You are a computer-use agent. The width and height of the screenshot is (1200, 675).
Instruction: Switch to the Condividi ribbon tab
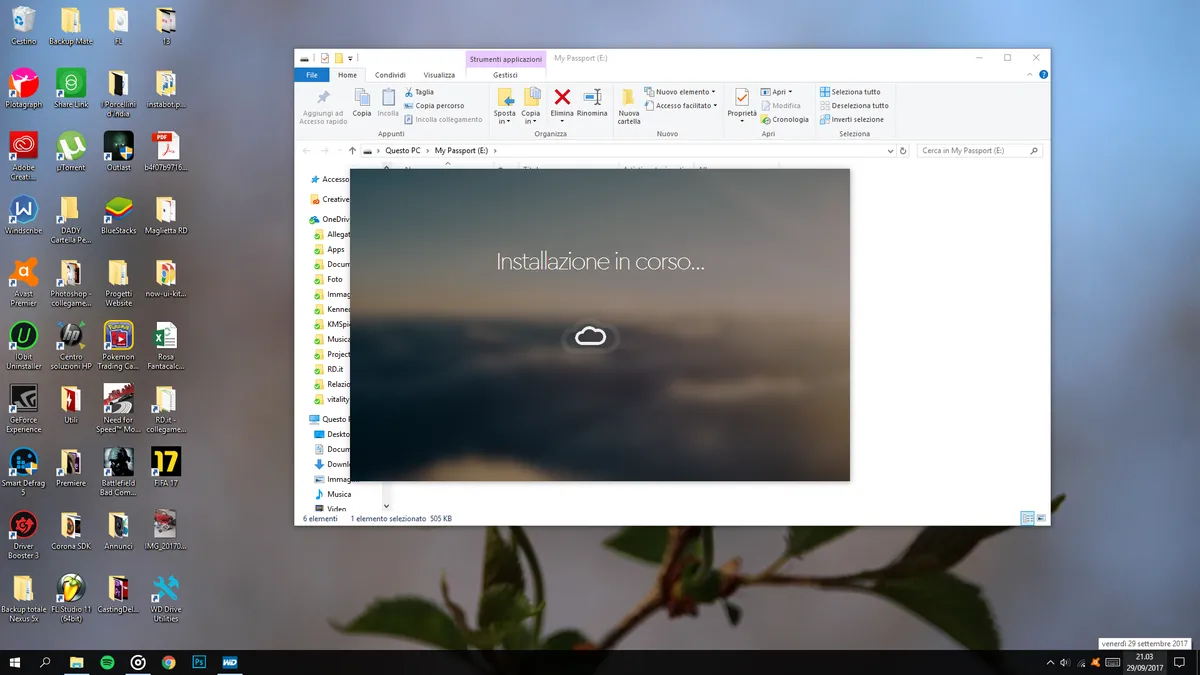point(390,75)
